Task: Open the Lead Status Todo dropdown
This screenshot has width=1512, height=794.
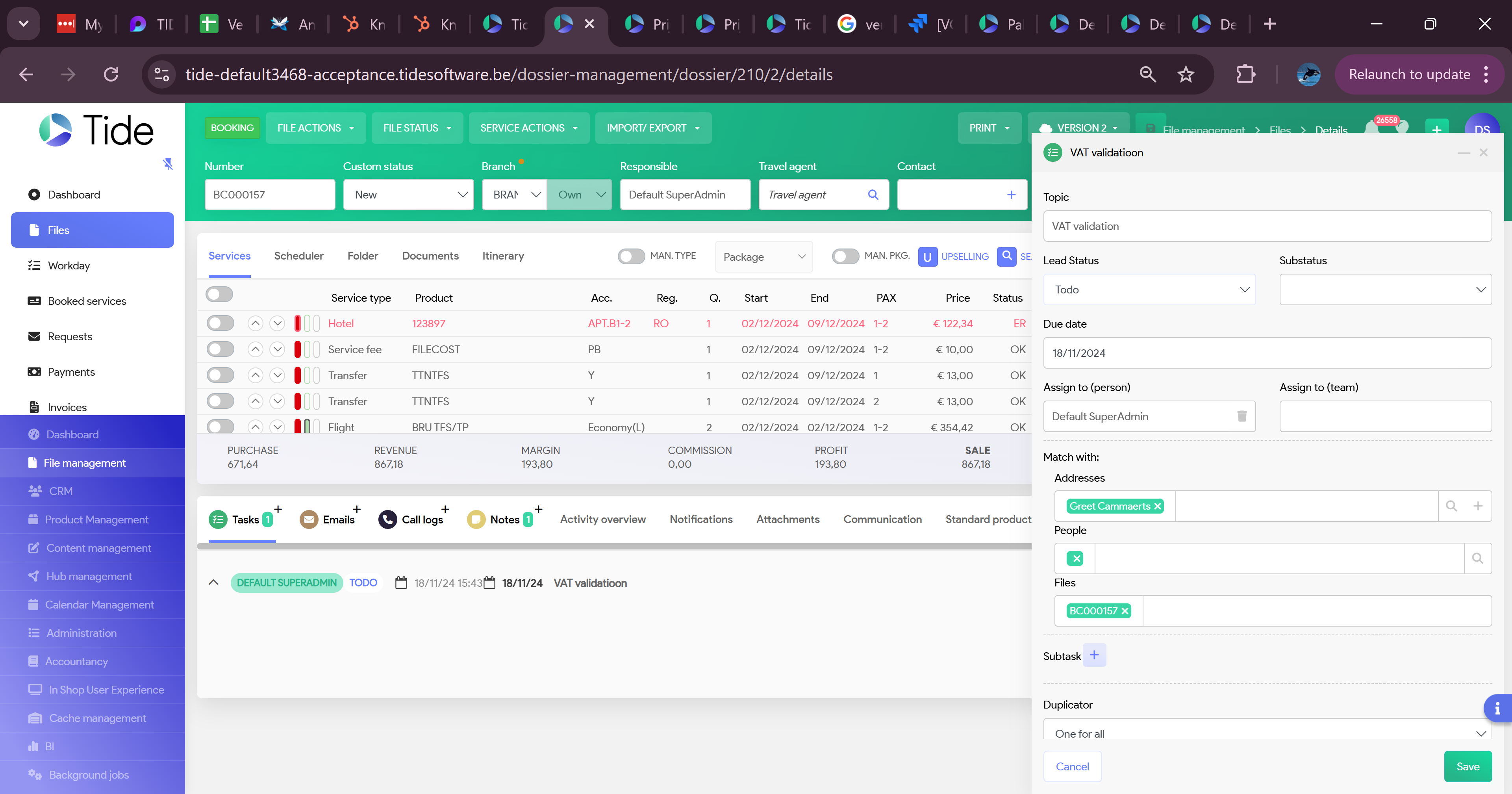Action: pyautogui.click(x=1149, y=289)
